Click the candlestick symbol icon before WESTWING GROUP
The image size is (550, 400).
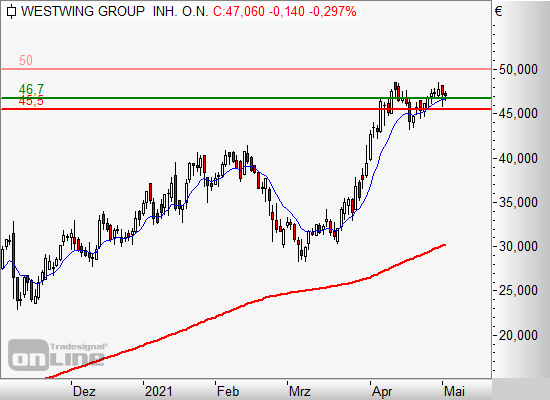[x=12, y=12]
